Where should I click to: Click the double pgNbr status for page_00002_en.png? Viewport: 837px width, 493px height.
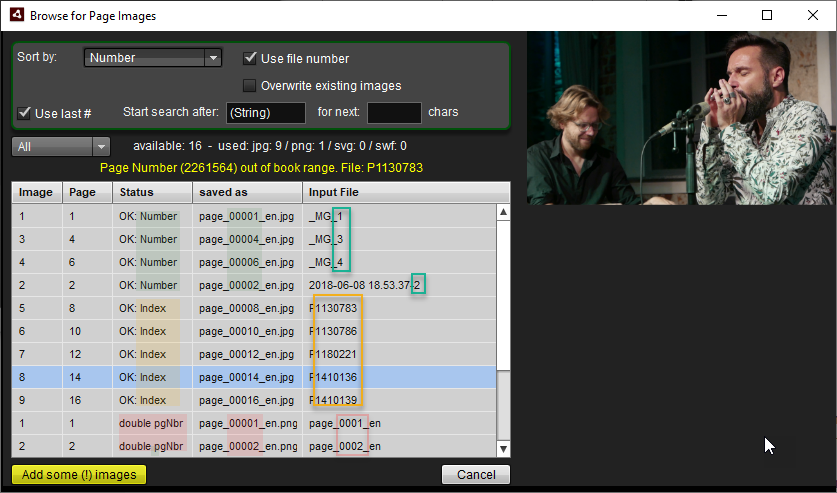click(x=151, y=446)
